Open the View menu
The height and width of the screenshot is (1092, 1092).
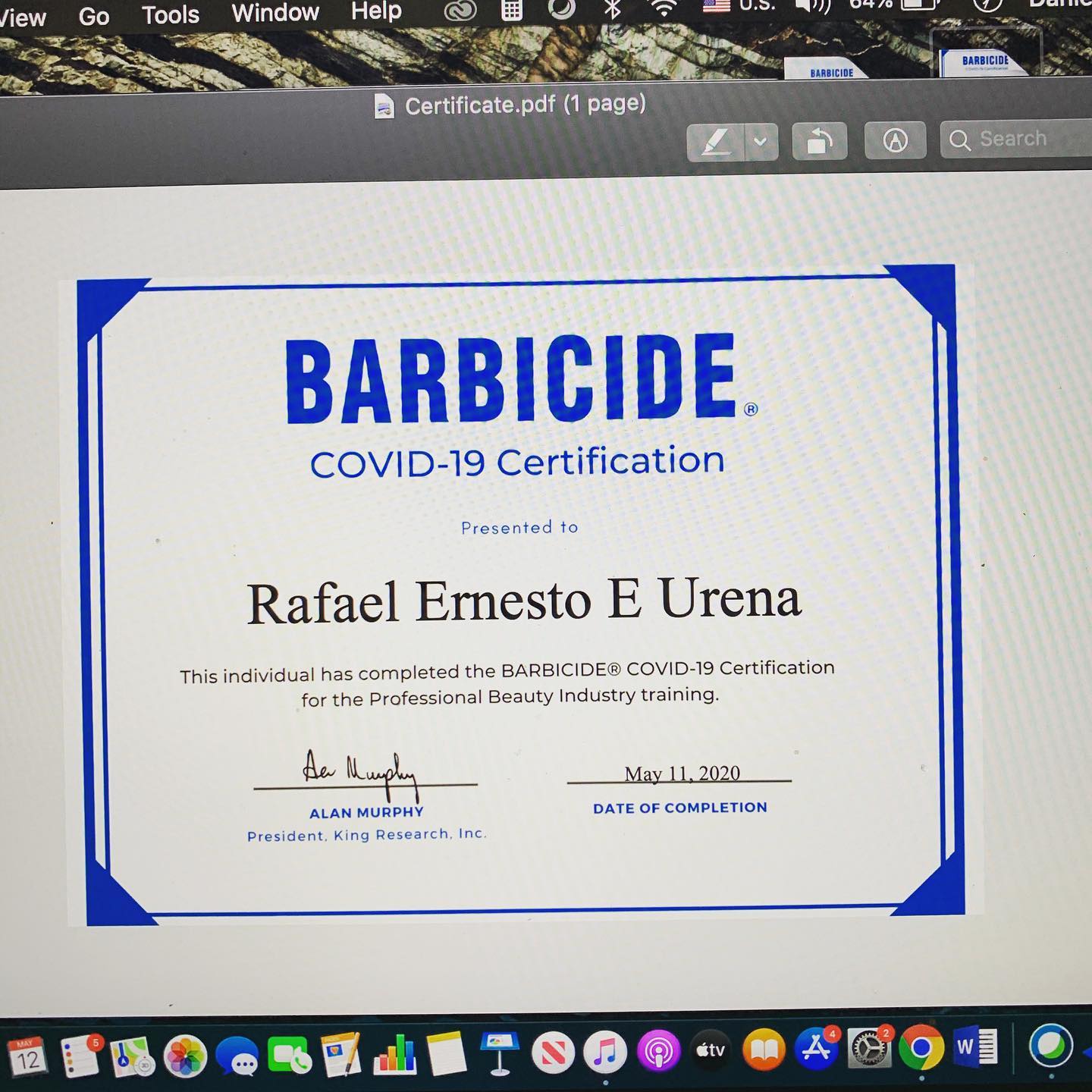[x=23, y=17]
